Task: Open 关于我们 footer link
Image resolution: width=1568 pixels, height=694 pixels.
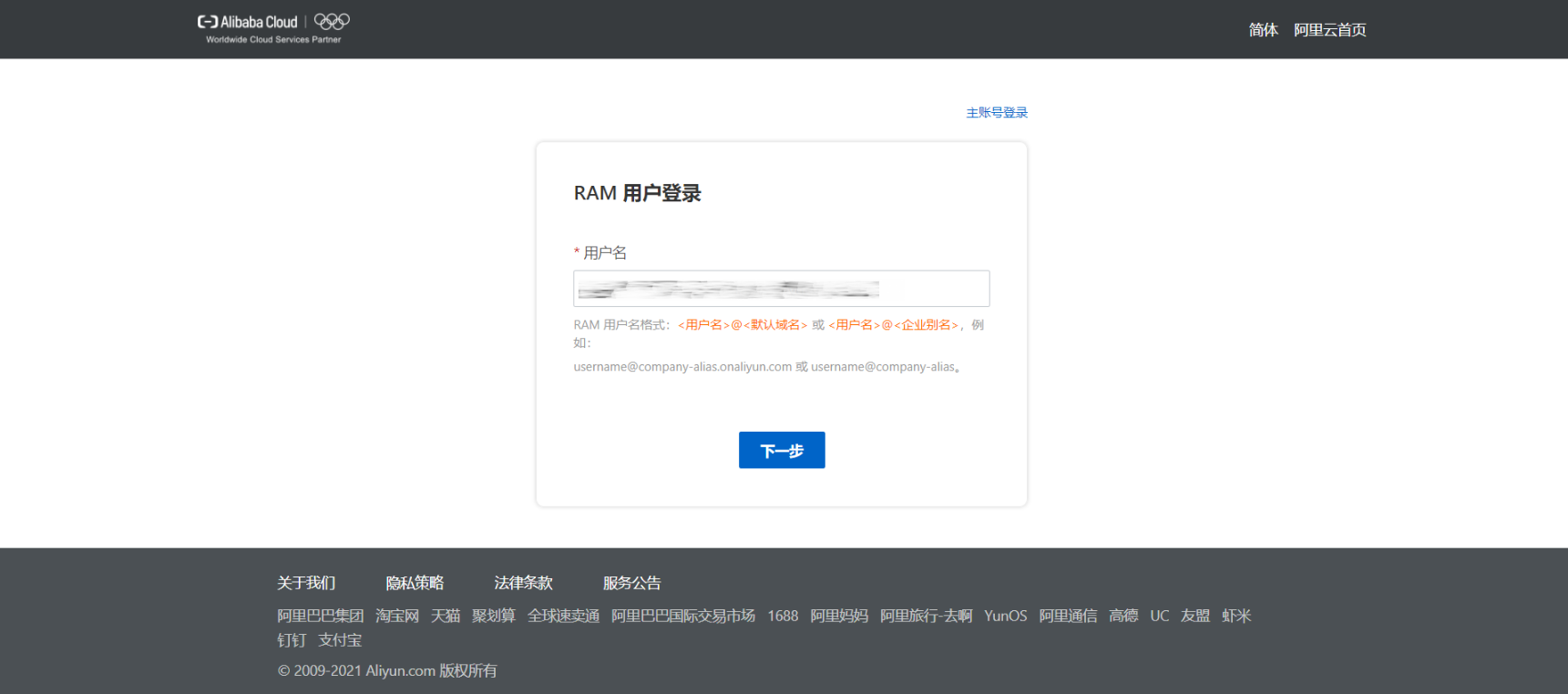Action: click(x=306, y=583)
